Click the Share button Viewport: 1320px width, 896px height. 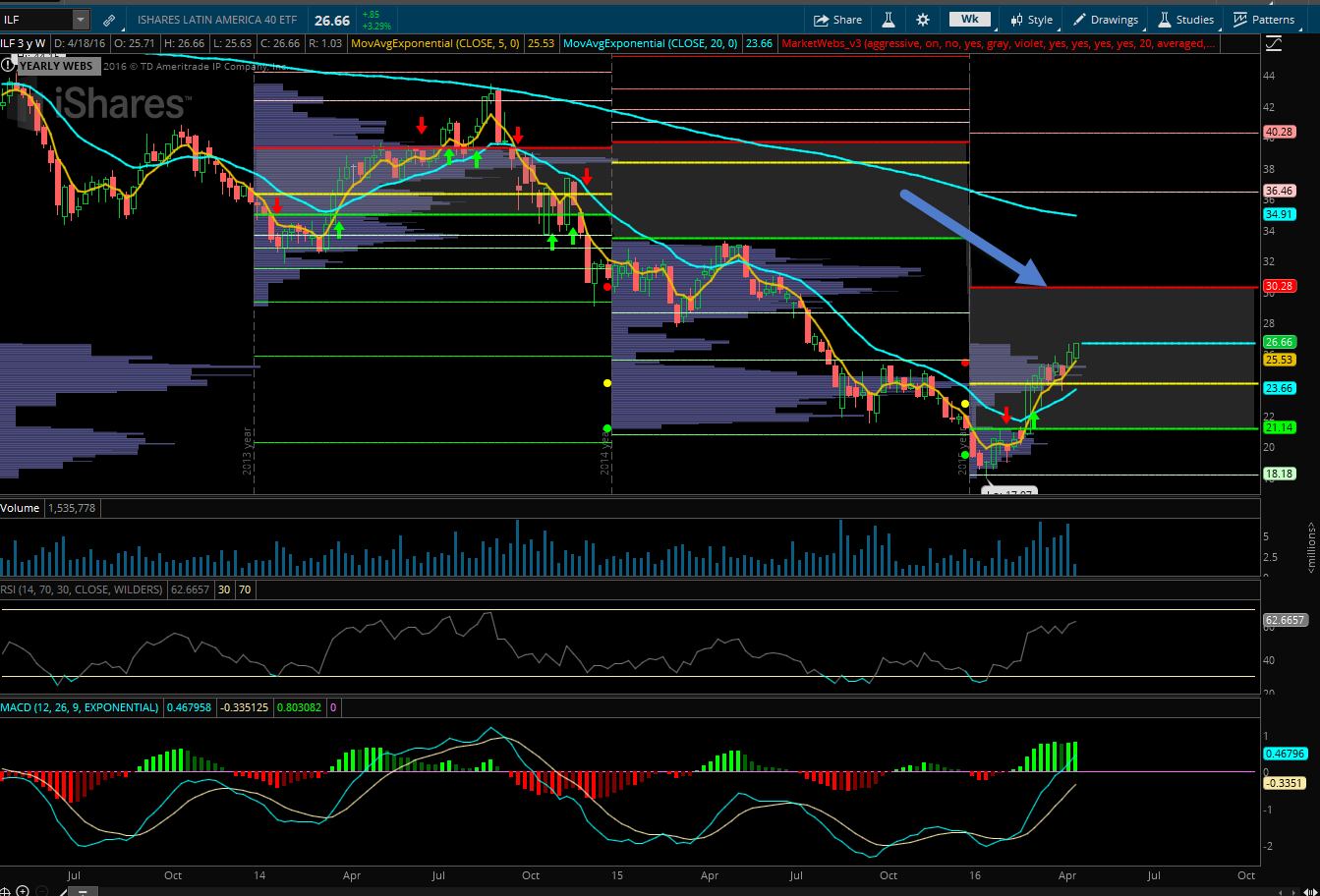pyautogui.click(x=837, y=20)
